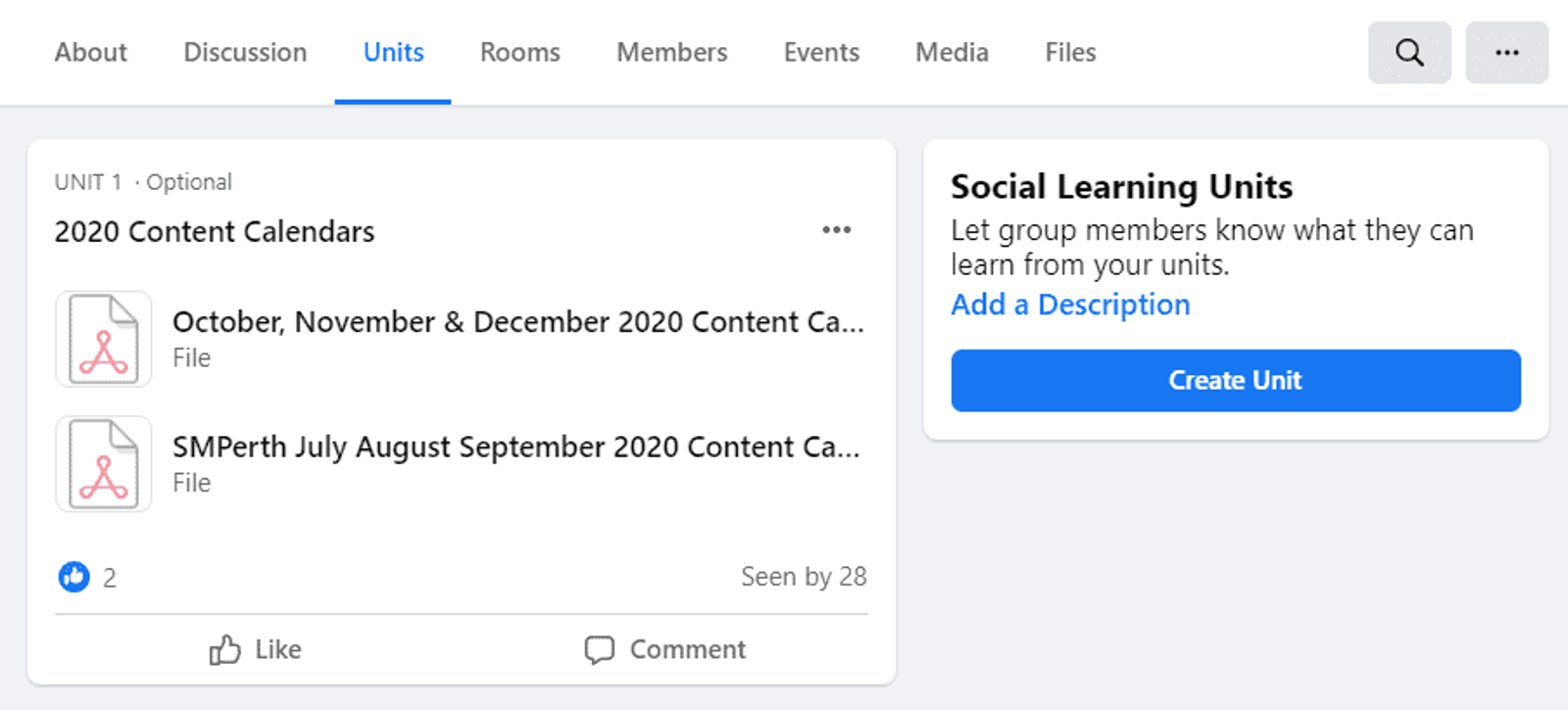Click the Seen by 28 text
This screenshot has width=1568, height=710.
pos(804,577)
